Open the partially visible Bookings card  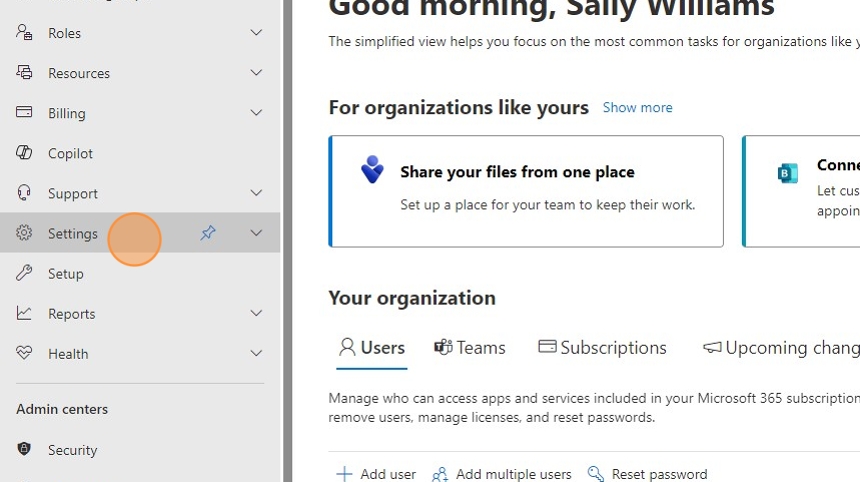tap(801, 191)
